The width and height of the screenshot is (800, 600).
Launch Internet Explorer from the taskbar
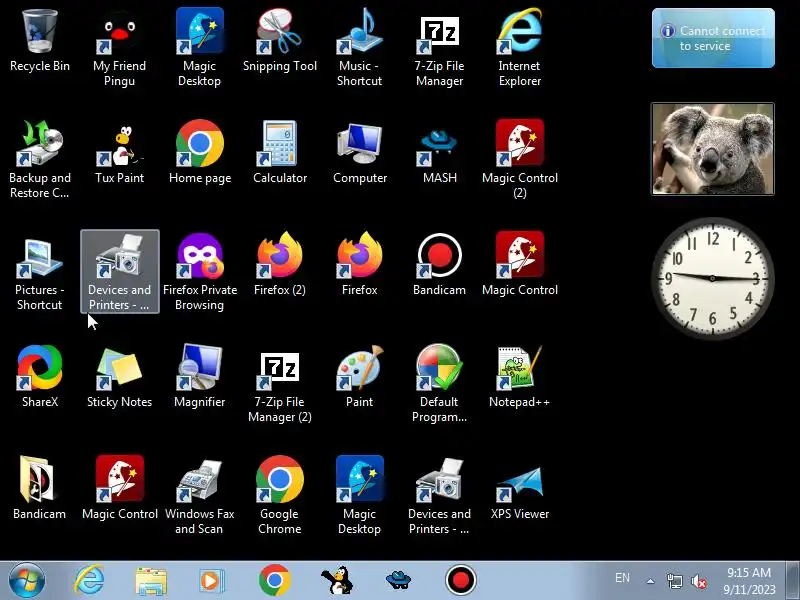point(90,580)
